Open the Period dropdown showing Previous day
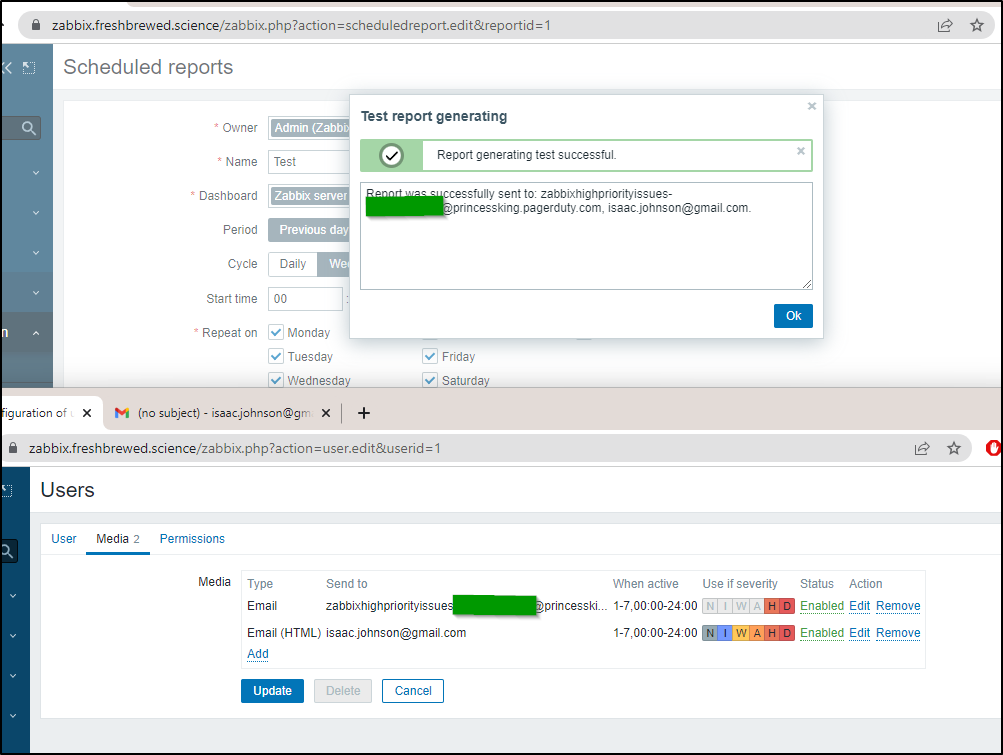The height and width of the screenshot is (755, 1003). pyautogui.click(x=309, y=230)
